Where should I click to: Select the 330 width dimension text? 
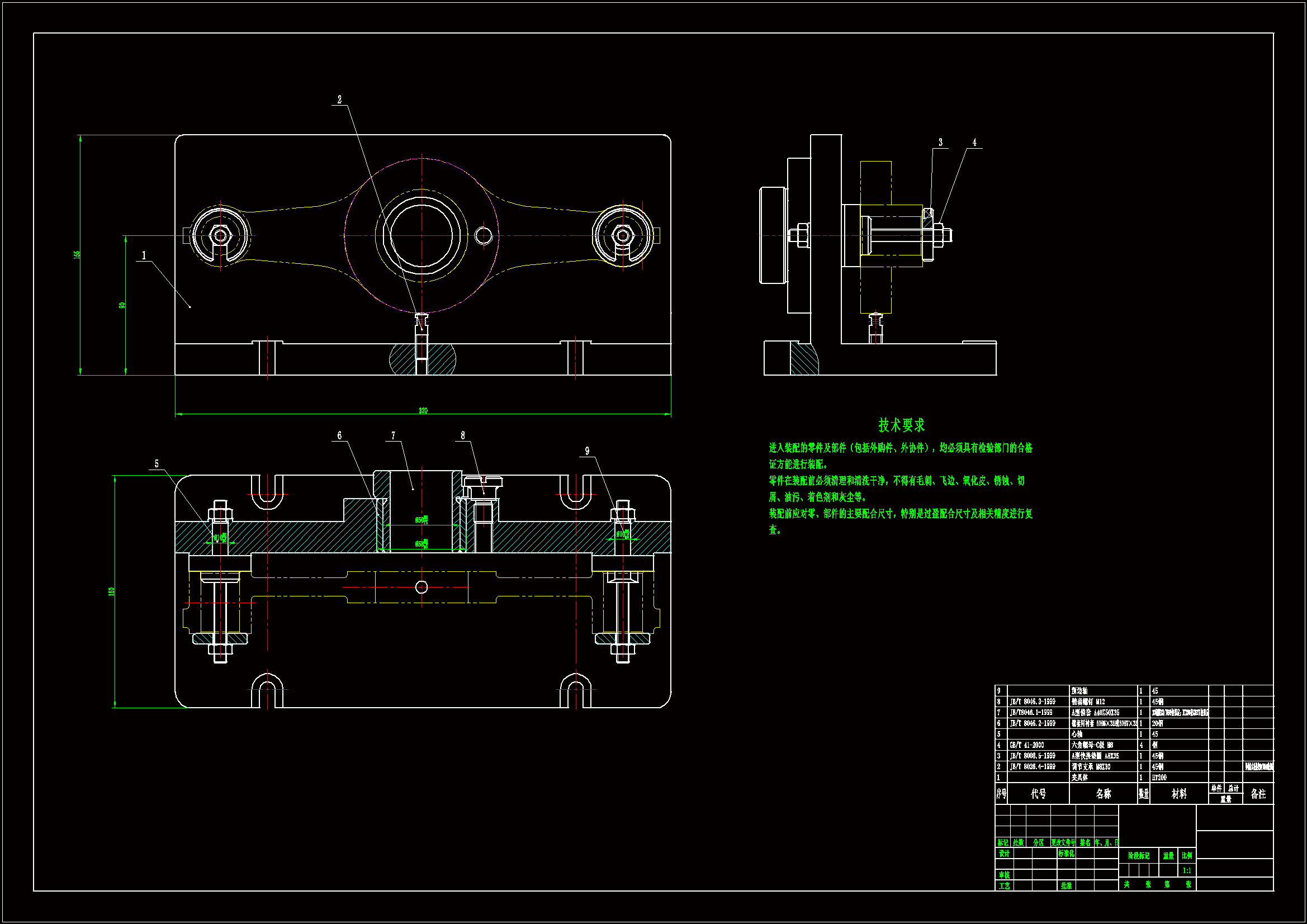click(423, 410)
